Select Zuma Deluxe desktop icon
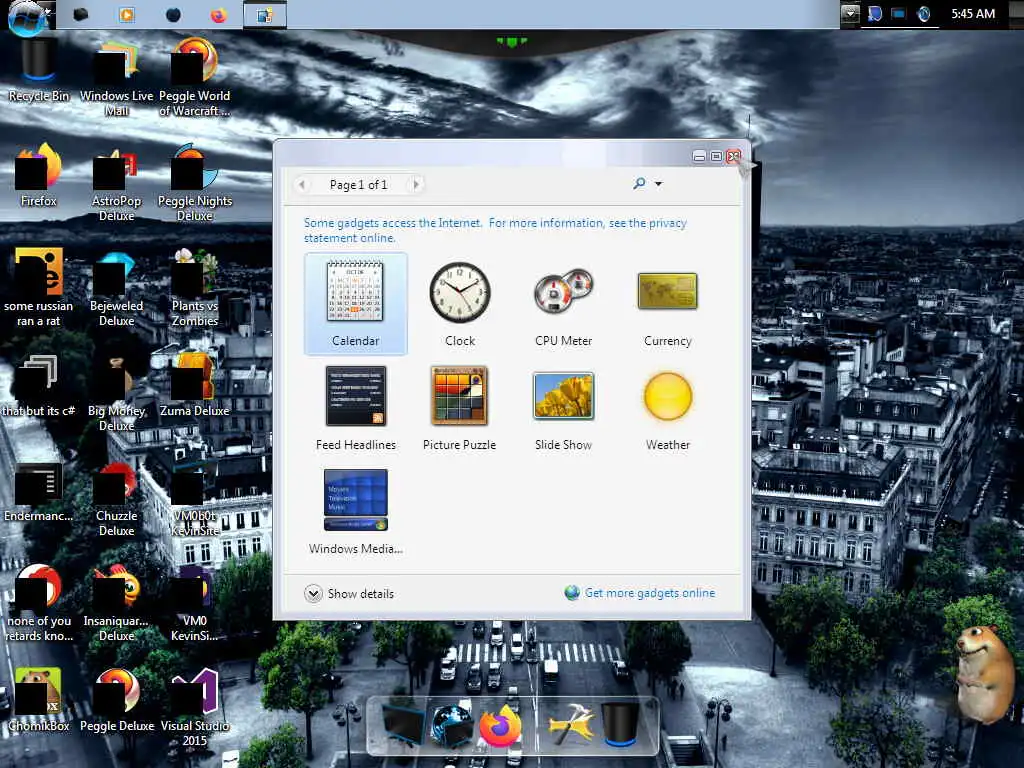 pos(195,385)
